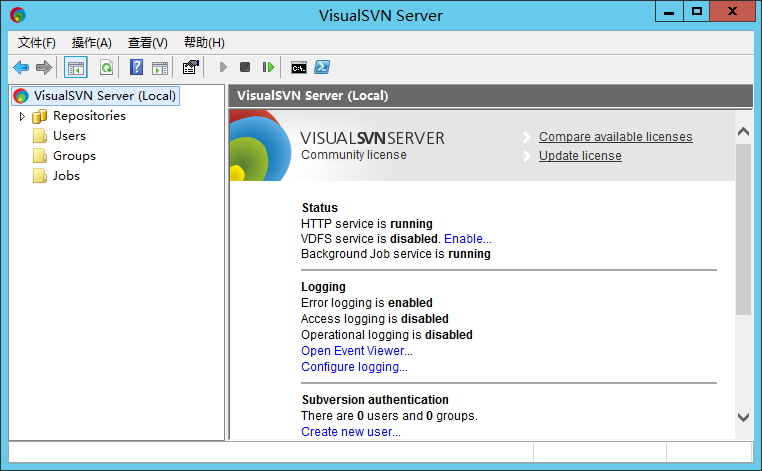Click 'Error logging is enabled' text
This screenshot has width=762, height=471.
367,303
